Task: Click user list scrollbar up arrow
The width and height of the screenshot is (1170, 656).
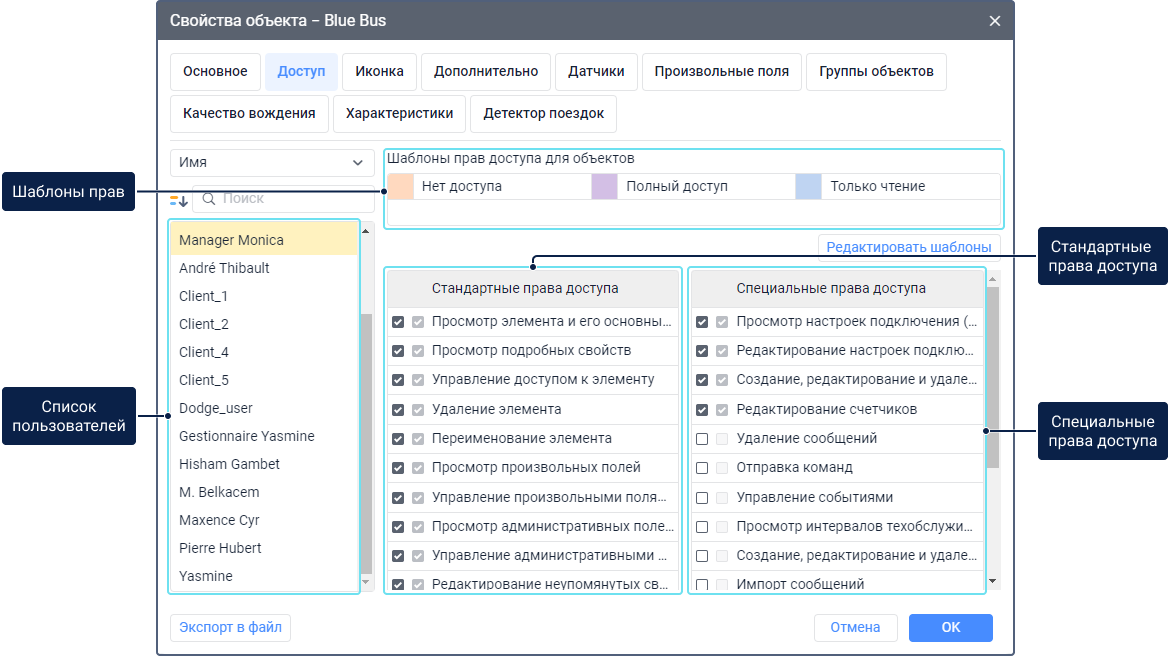Action: tap(366, 230)
